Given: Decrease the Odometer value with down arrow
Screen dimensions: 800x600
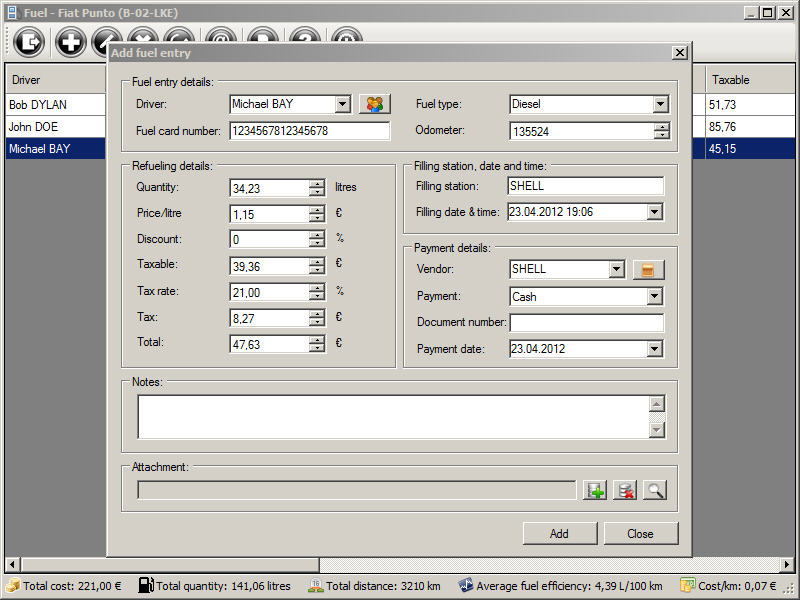Looking at the screenshot, I should coord(661,135).
